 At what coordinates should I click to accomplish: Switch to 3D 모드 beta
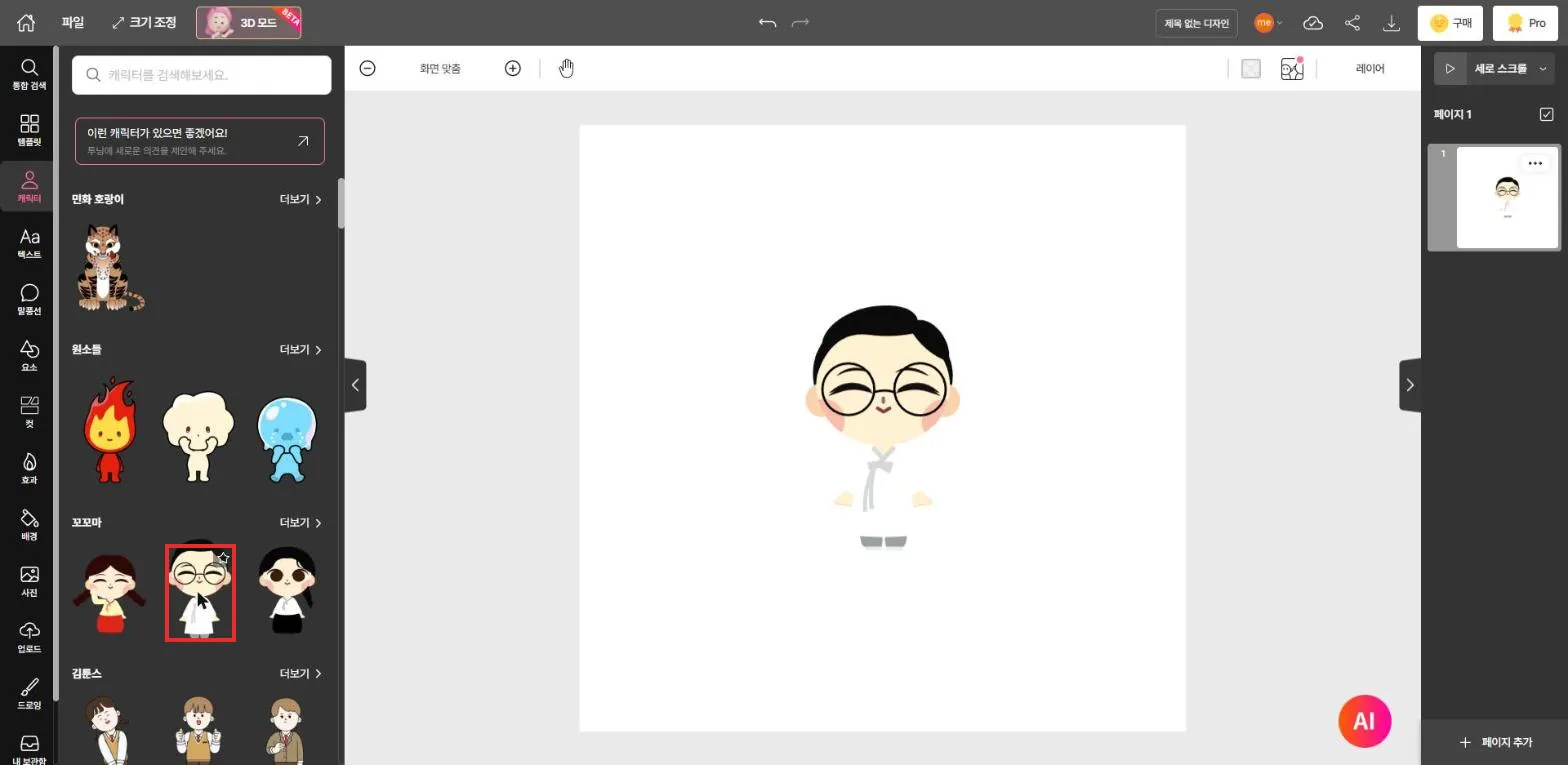click(x=248, y=22)
